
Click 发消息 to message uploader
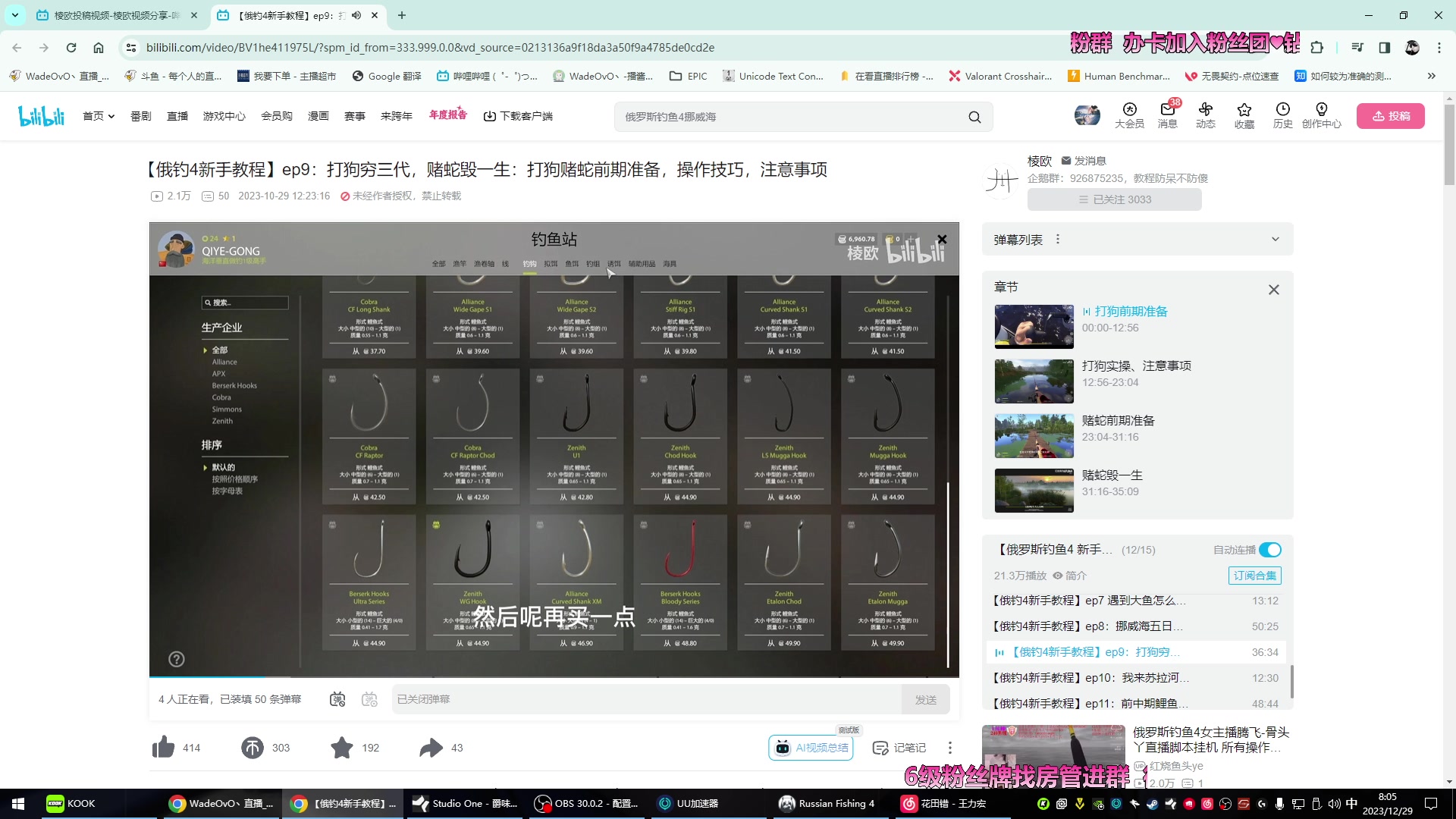1084,161
